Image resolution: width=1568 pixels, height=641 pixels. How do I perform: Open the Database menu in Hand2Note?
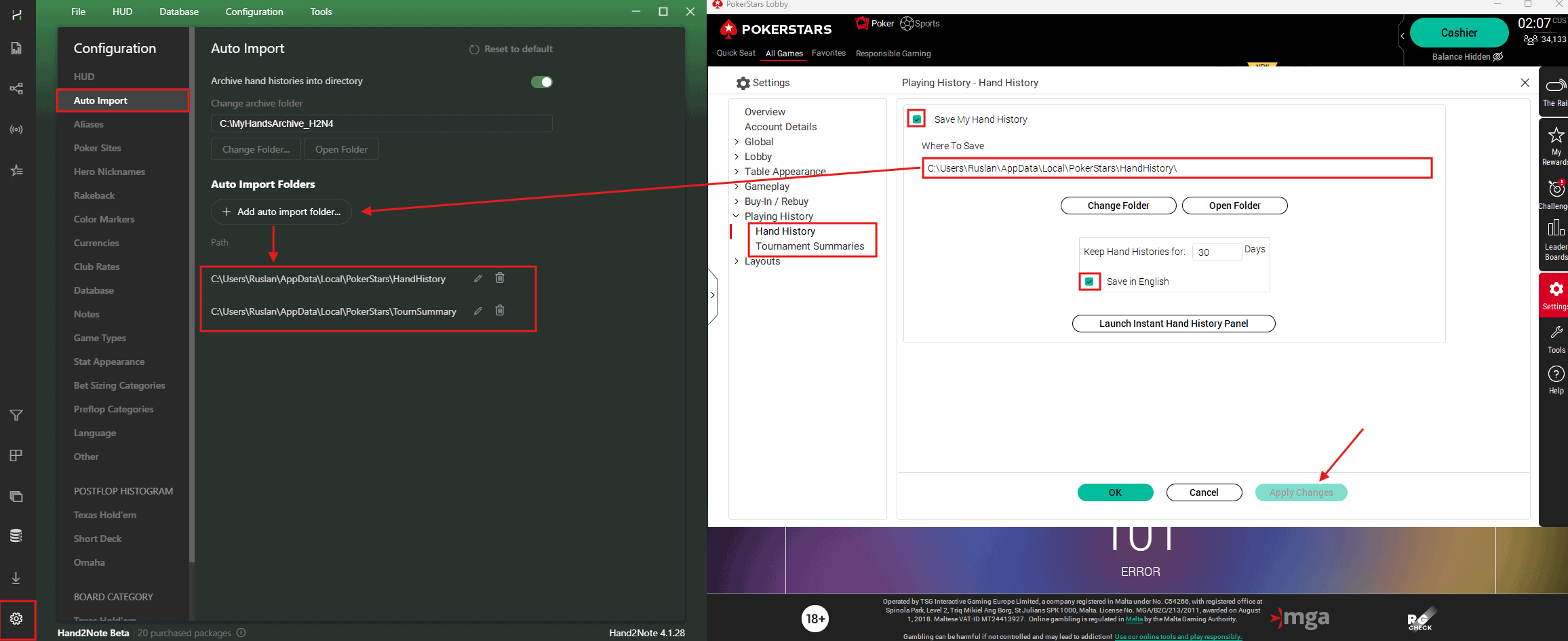(x=178, y=12)
